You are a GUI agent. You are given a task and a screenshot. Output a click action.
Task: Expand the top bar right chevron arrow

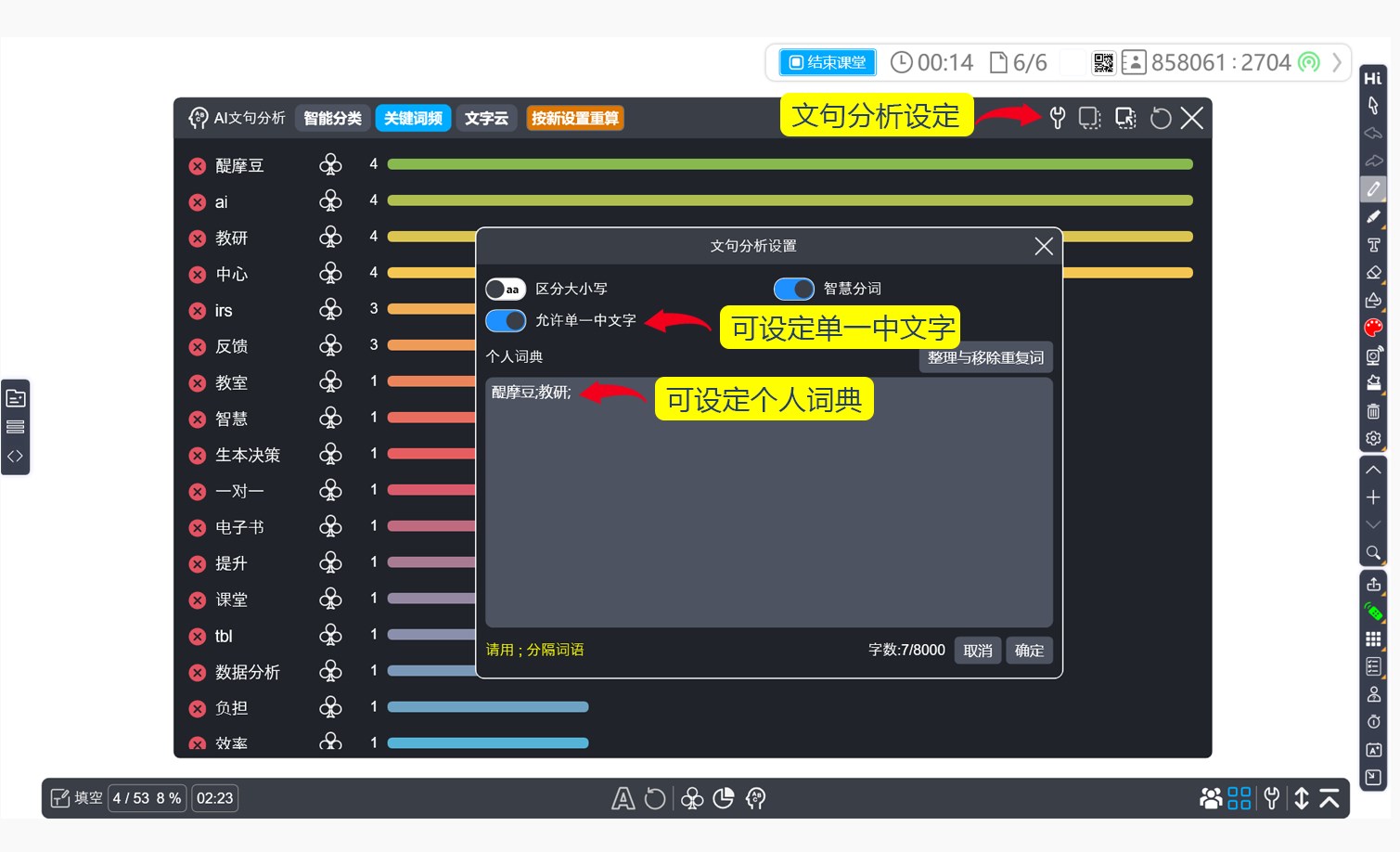point(1337,62)
